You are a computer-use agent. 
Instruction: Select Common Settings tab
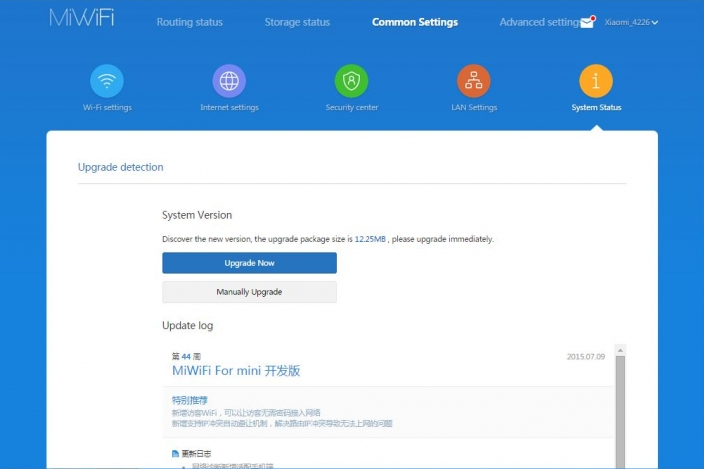[415, 22]
